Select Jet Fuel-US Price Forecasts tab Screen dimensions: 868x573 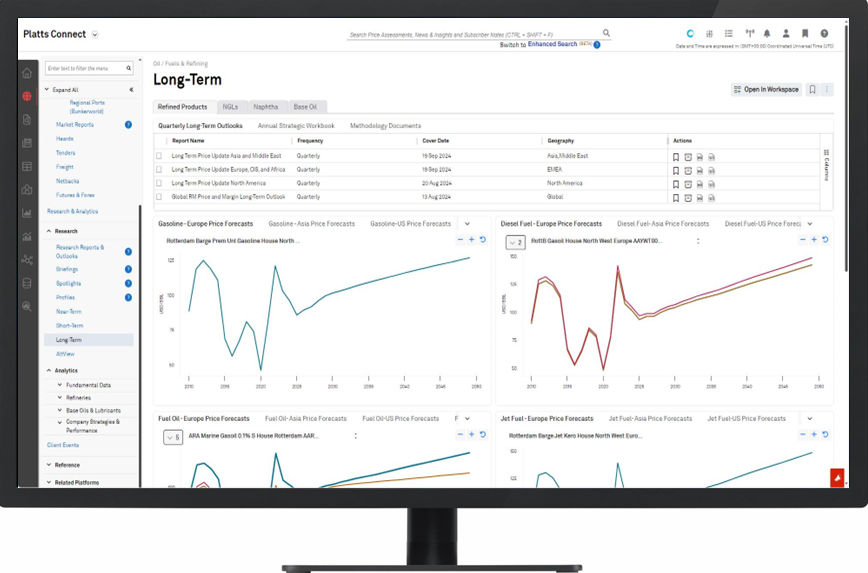(746, 419)
